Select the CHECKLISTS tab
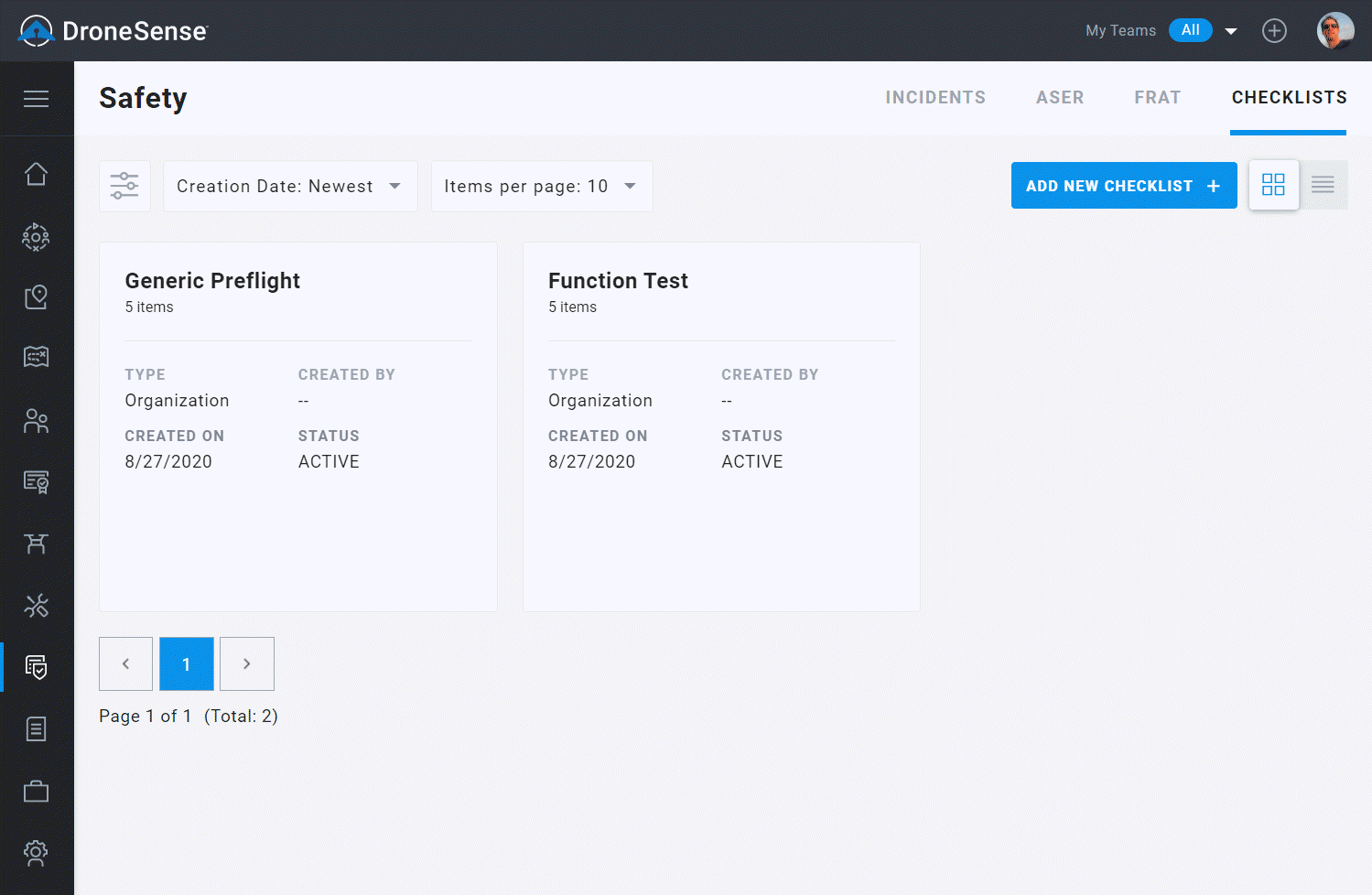The height and width of the screenshot is (895, 1372). (x=1289, y=97)
